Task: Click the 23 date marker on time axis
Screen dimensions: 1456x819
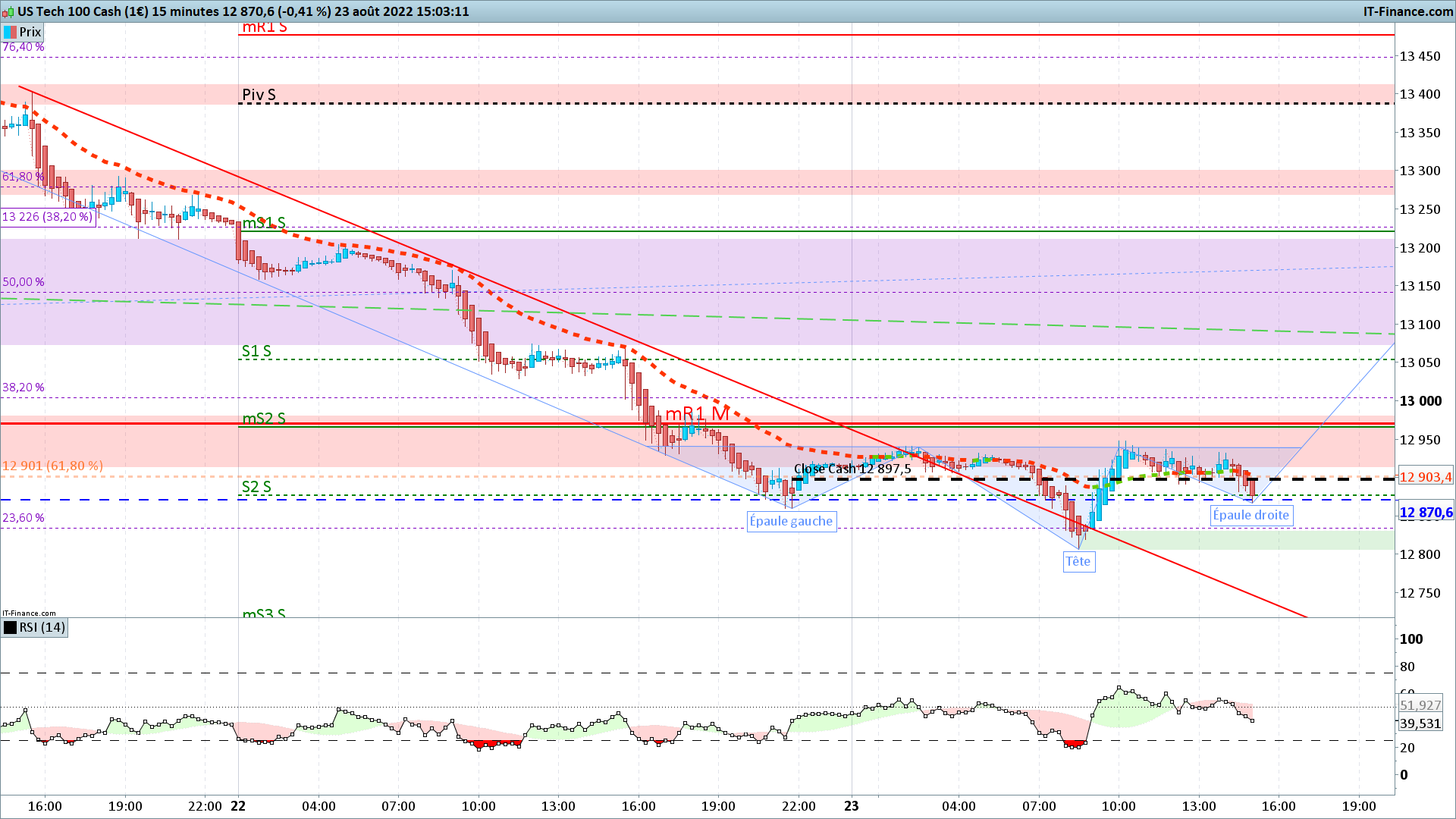Action: point(852,806)
